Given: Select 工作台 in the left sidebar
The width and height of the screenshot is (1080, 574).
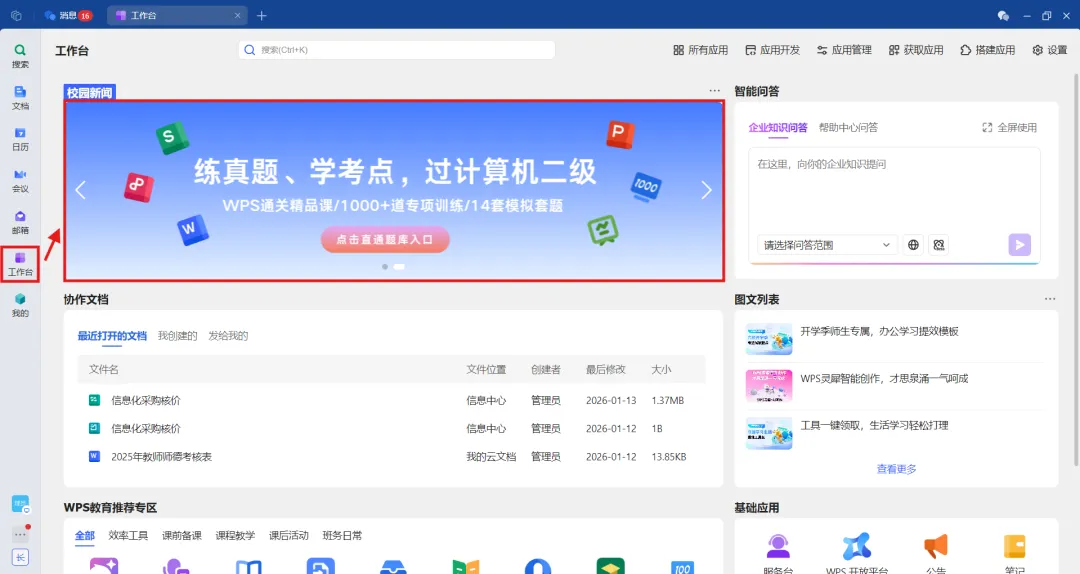Looking at the screenshot, I should pos(20,264).
